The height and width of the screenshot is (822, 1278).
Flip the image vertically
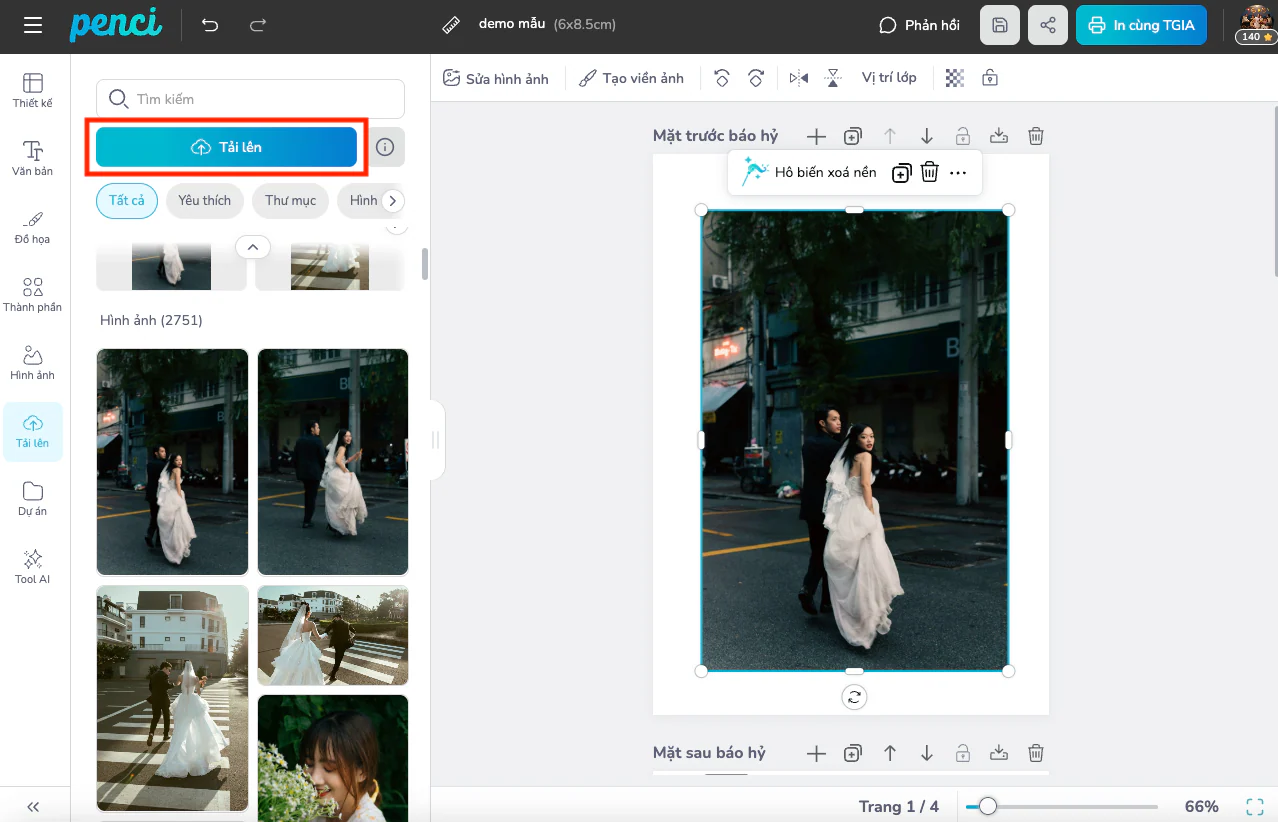(x=833, y=78)
